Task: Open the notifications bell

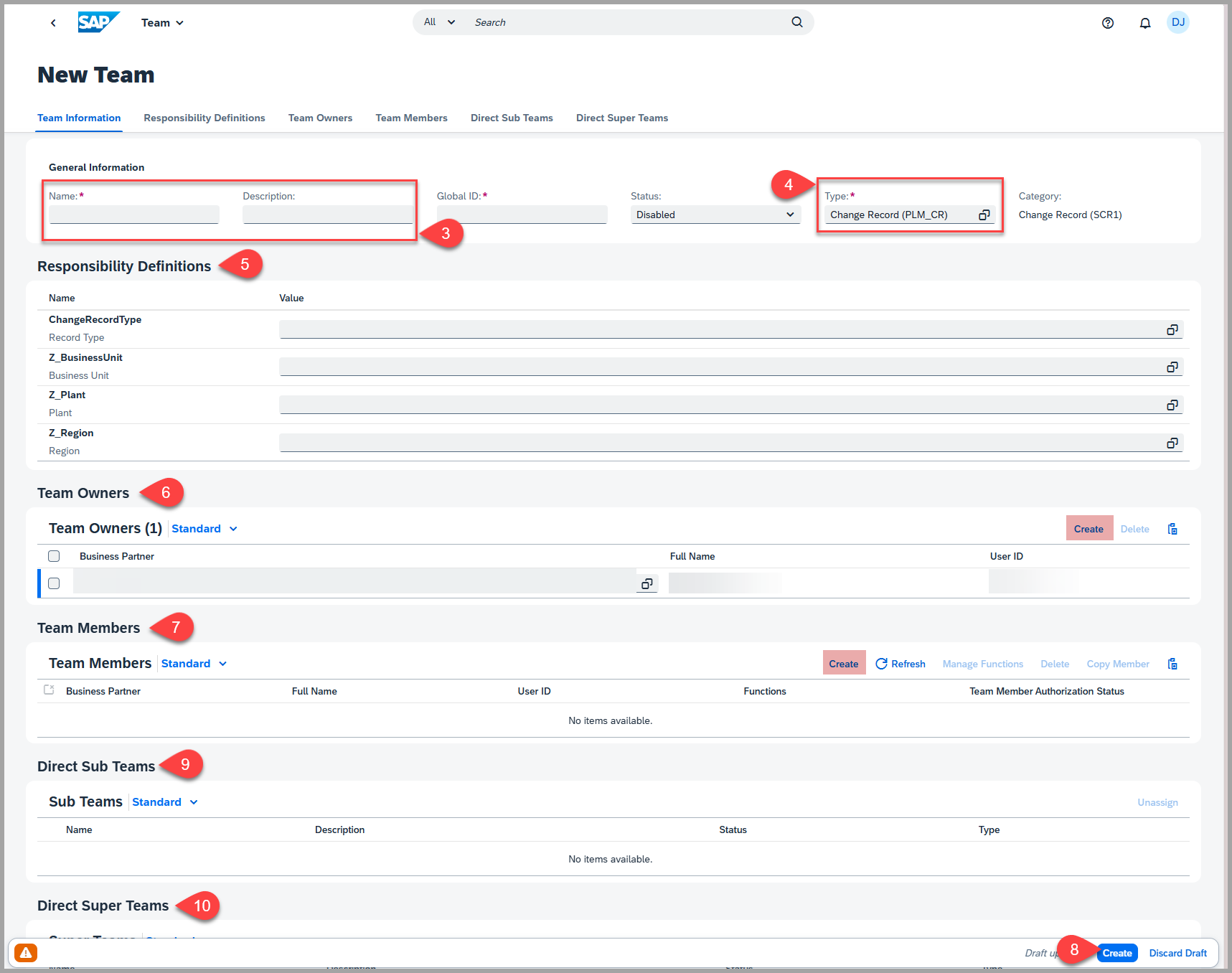Action: pos(1144,23)
